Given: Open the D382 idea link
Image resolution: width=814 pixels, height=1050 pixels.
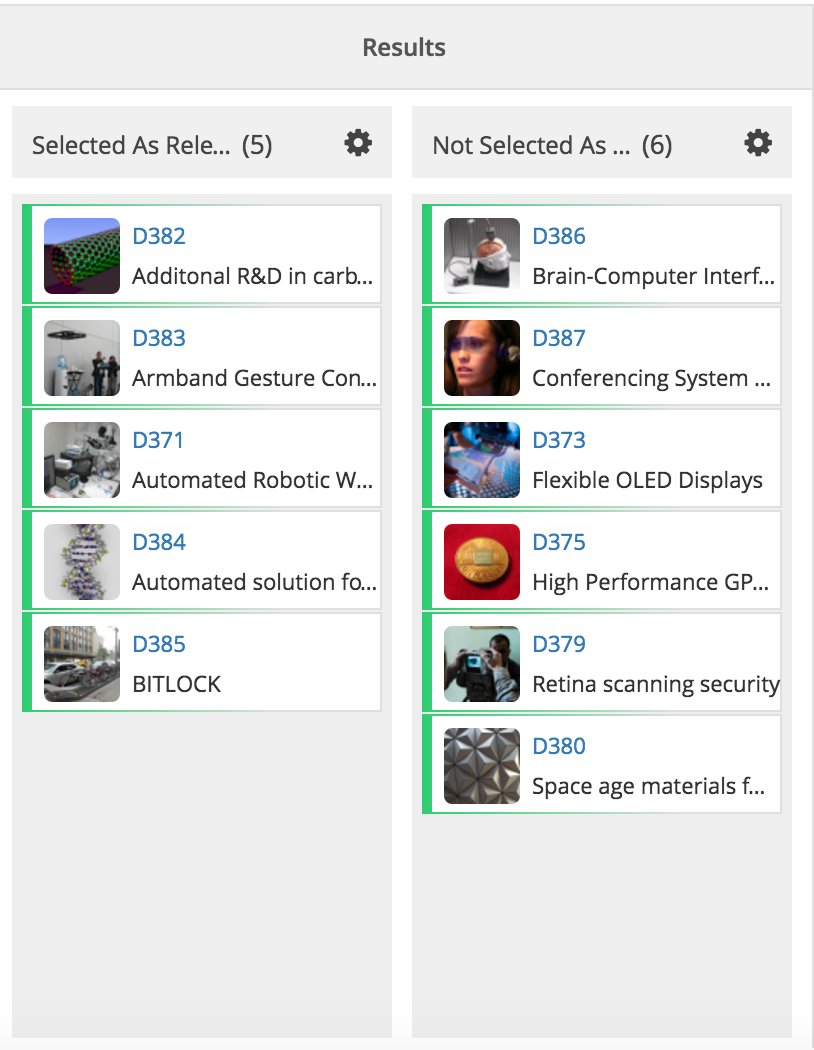Looking at the screenshot, I should [159, 236].
